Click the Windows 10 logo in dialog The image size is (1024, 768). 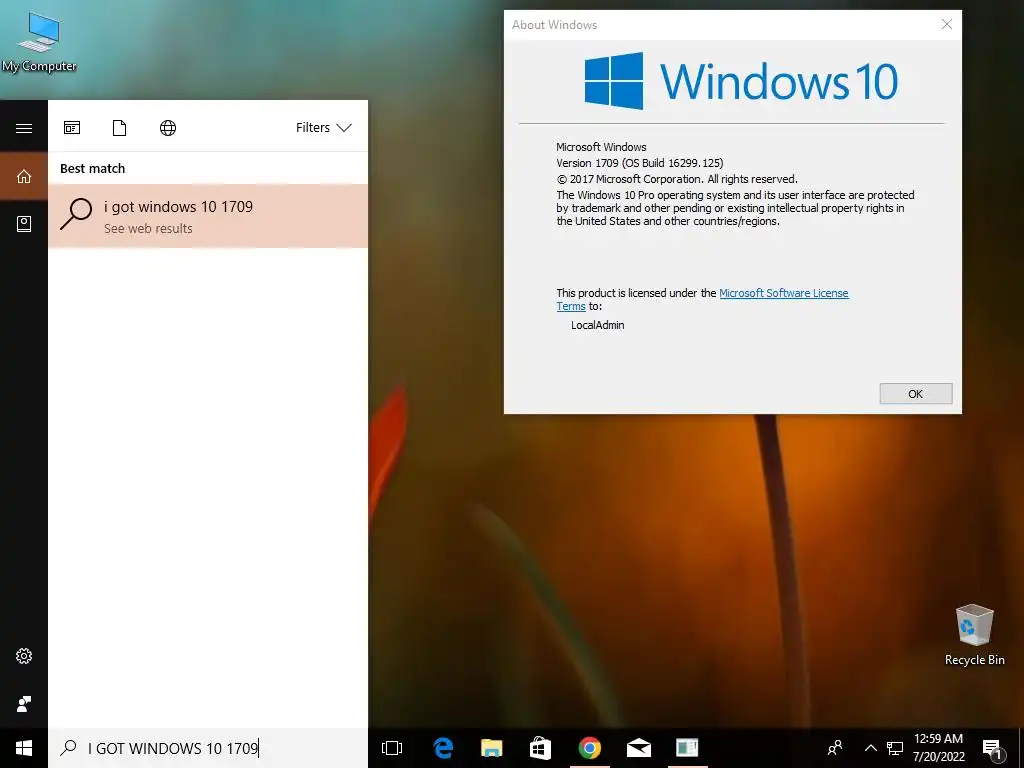point(741,82)
